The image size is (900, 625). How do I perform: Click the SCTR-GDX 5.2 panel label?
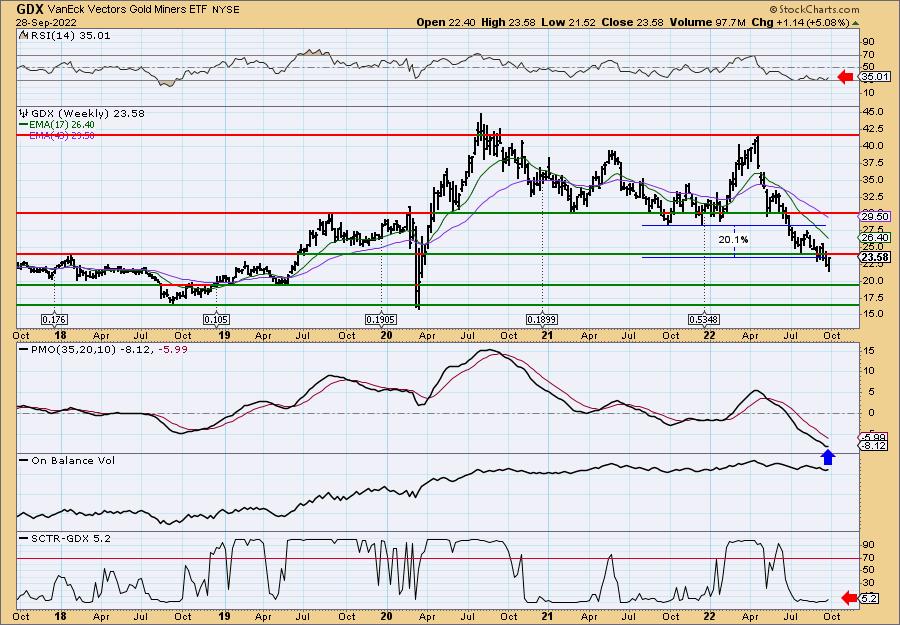[x=65, y=538]
